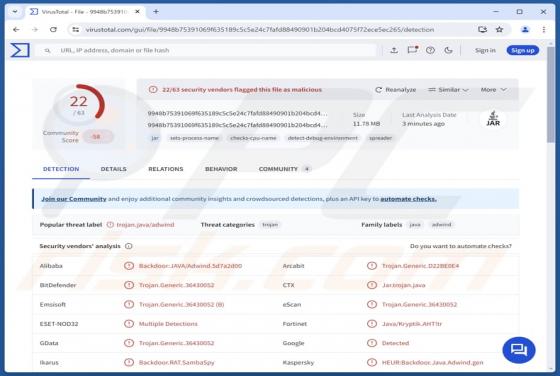Viewport: 560px width, 376px height.
Task: Click the checks-cpu-name tag
Action: tap(253, 138)
